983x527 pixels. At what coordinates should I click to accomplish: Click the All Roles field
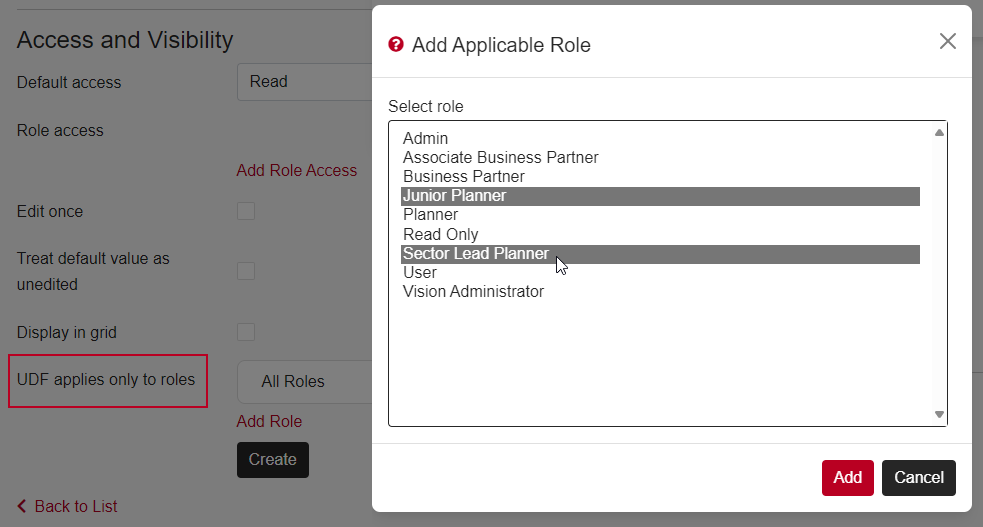click(305, 382)
